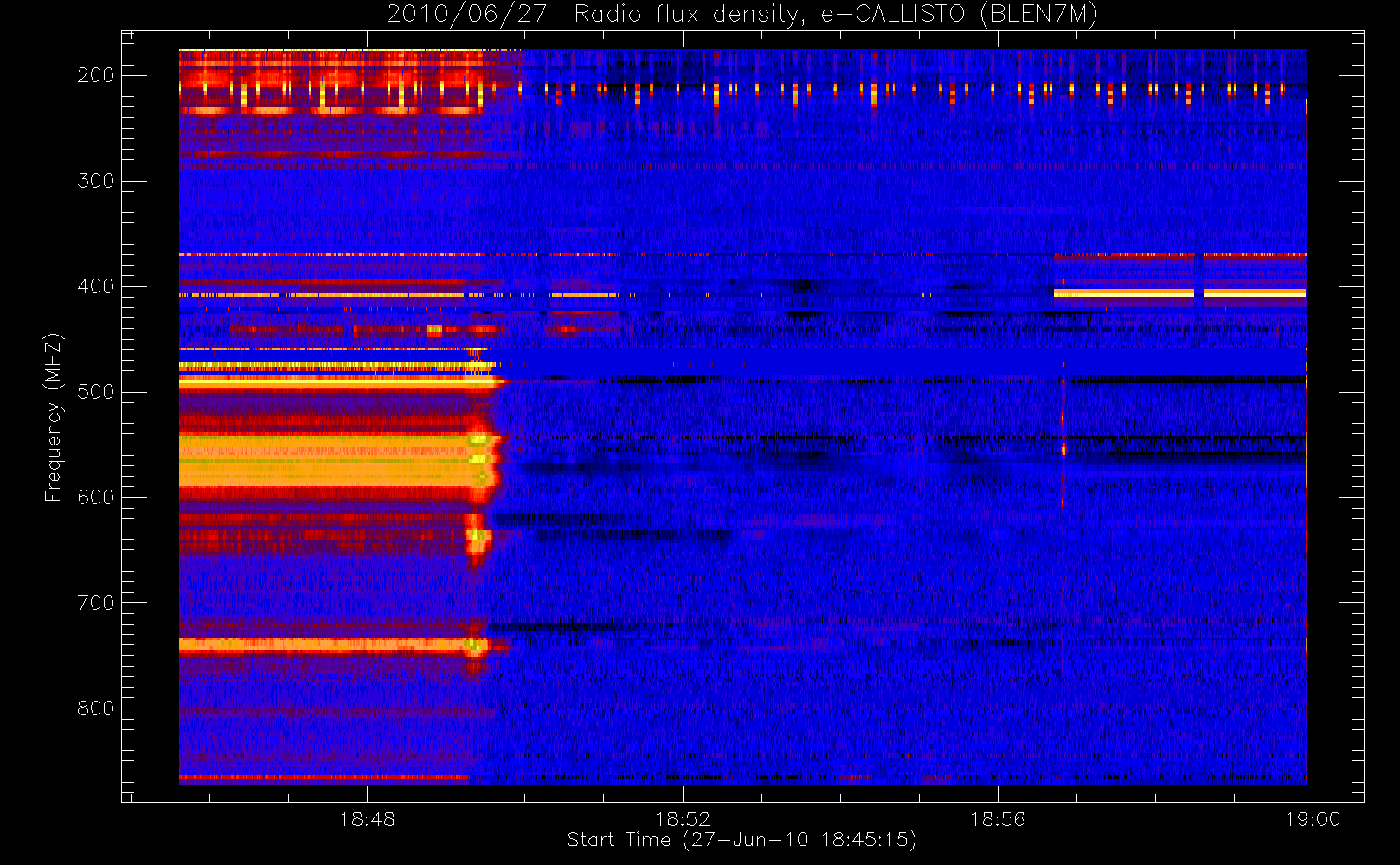Click the 200 frequency tick label
Viewport: 1400px width, 865px height.
coord(96,75)
